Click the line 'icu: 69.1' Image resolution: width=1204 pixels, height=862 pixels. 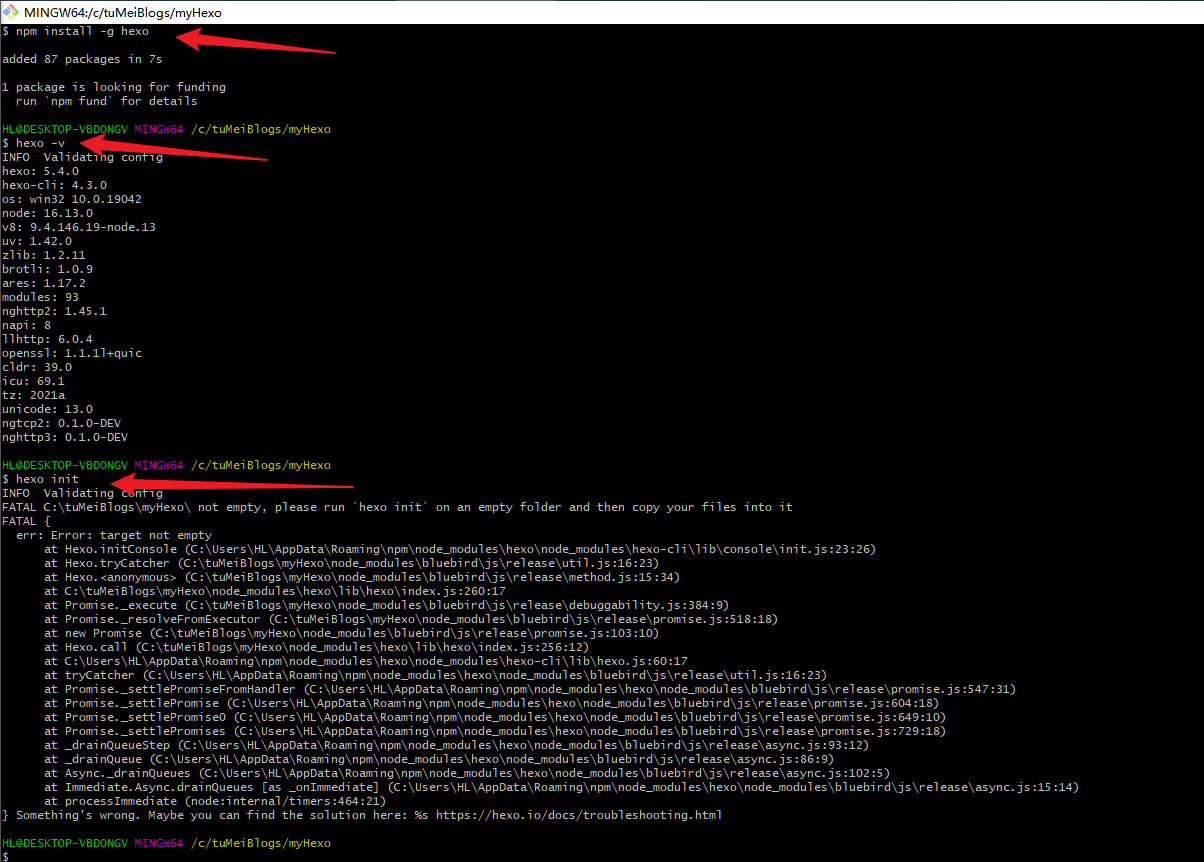(33, 381)
